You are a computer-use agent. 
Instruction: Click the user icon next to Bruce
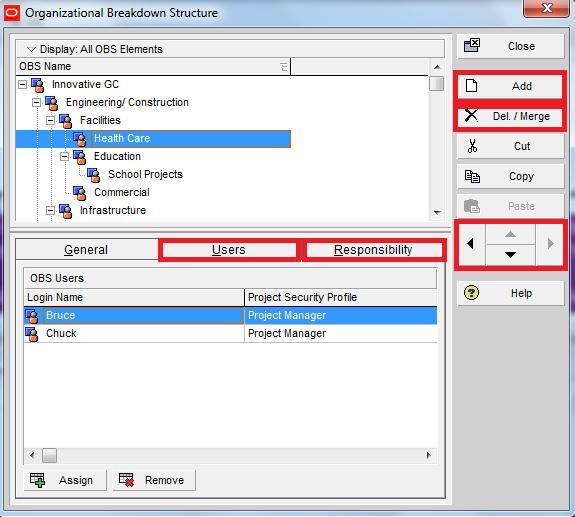pos(32,316)
